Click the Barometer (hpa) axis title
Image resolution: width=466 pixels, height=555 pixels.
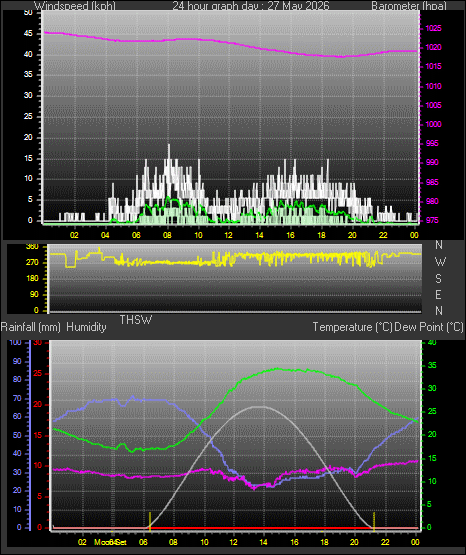(409, 6)
